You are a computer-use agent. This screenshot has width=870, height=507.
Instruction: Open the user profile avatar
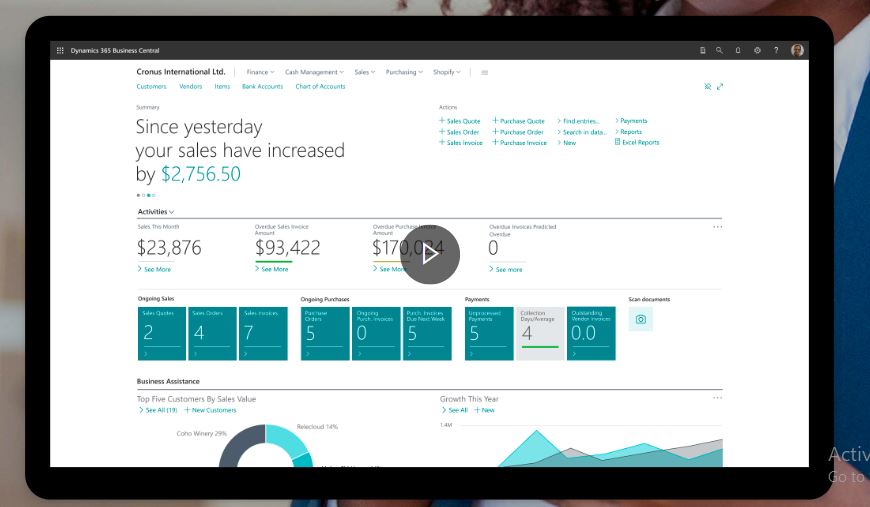click(x=797, y=50)
